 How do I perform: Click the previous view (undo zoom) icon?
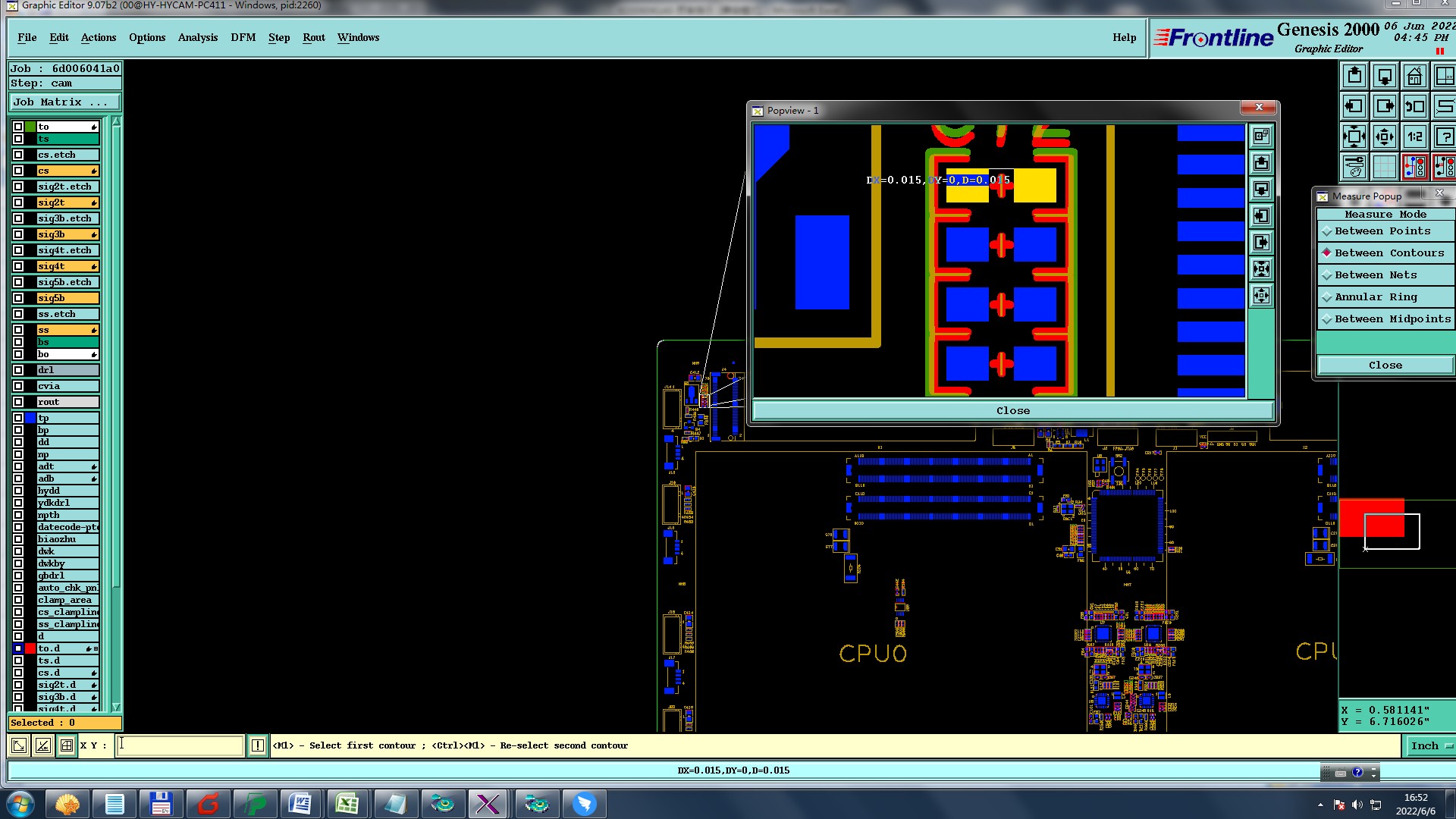1414,107
